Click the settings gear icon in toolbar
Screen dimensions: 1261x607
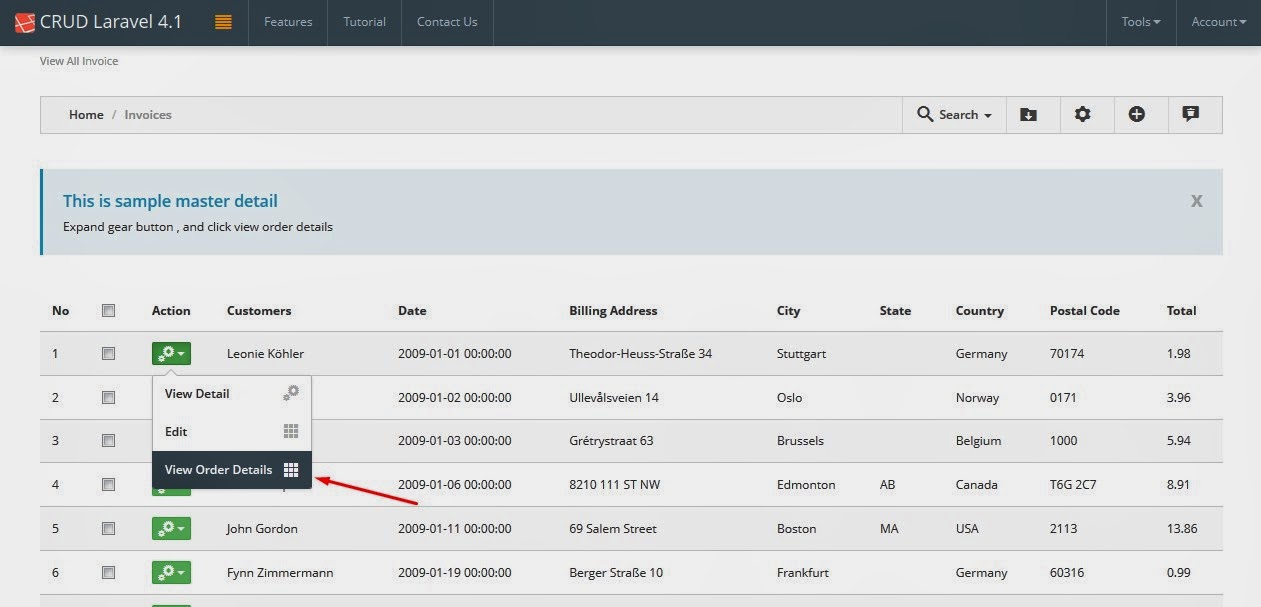1084,114
